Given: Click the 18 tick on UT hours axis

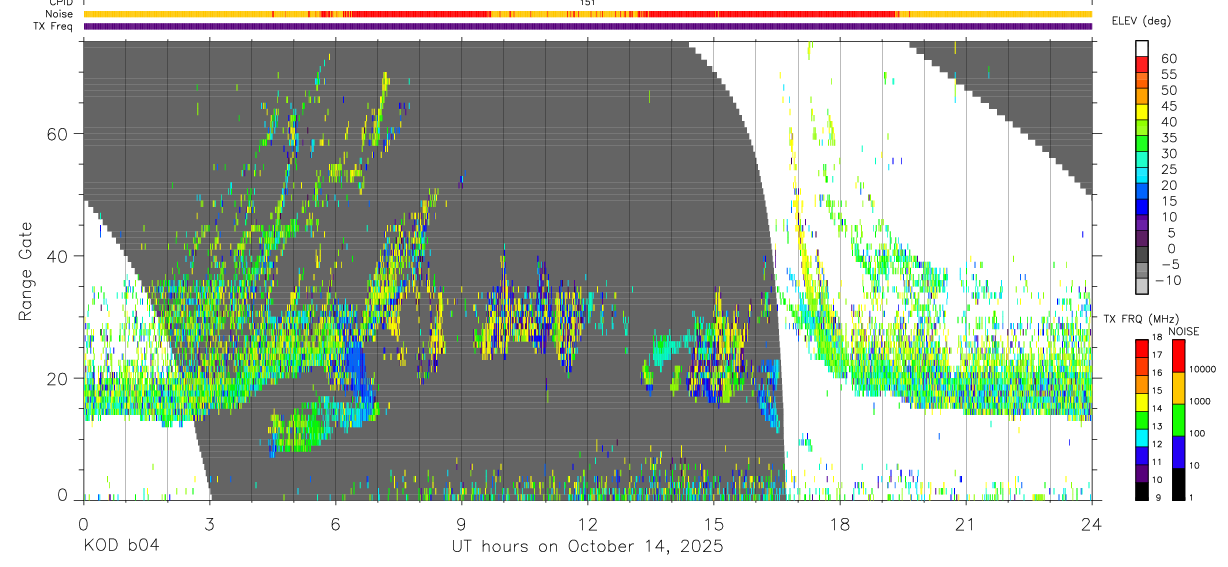Looking at the screenshot, I should click(x=839, y=524).
